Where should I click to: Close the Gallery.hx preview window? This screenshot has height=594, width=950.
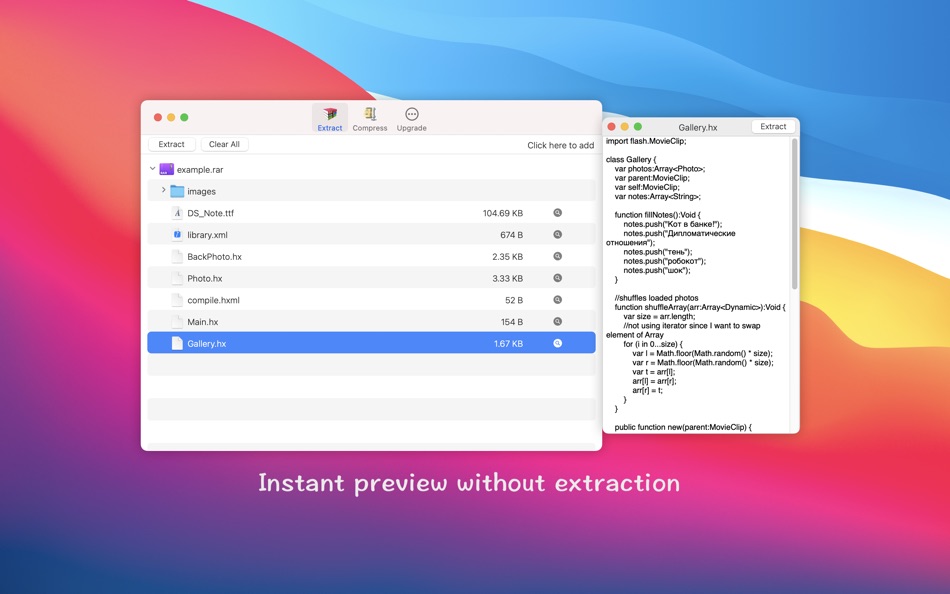[611, 127]
